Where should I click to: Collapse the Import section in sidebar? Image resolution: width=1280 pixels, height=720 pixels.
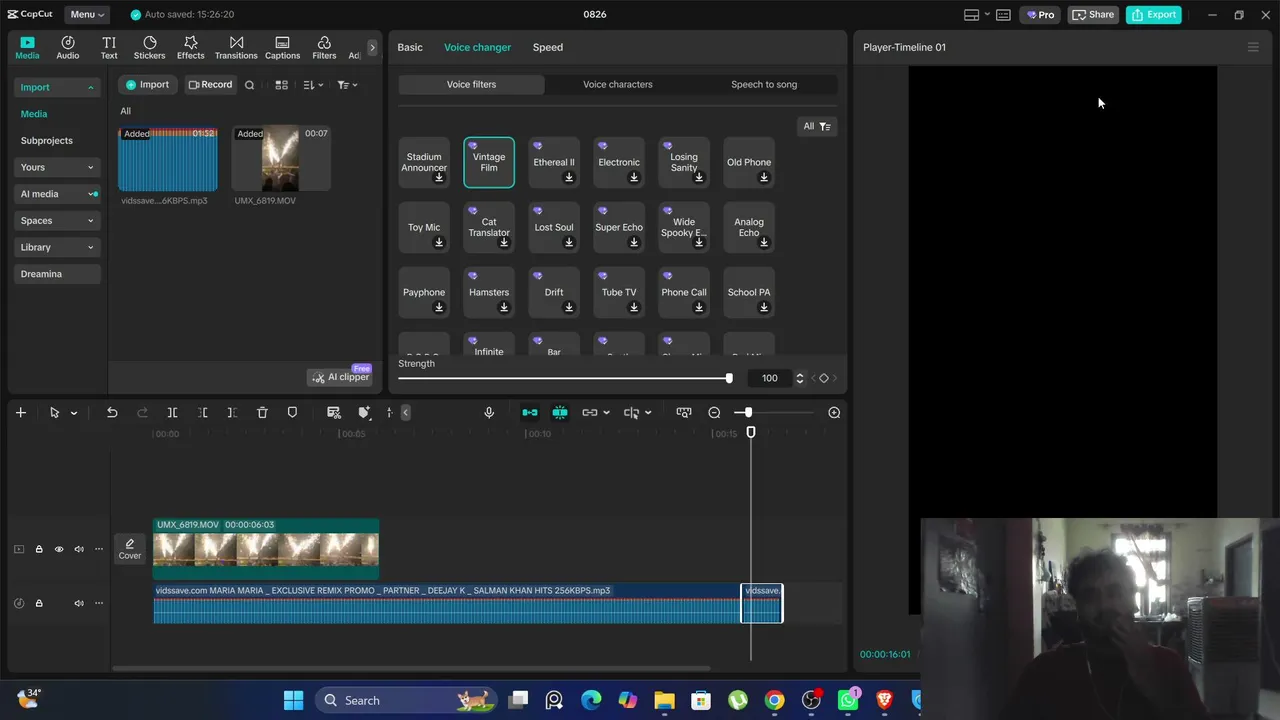[90, 88]
